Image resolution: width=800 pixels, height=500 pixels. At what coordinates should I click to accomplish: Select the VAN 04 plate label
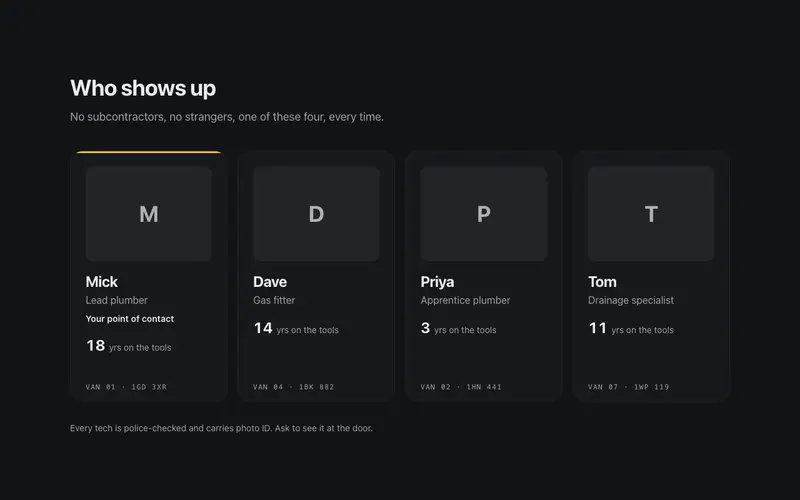293,387
